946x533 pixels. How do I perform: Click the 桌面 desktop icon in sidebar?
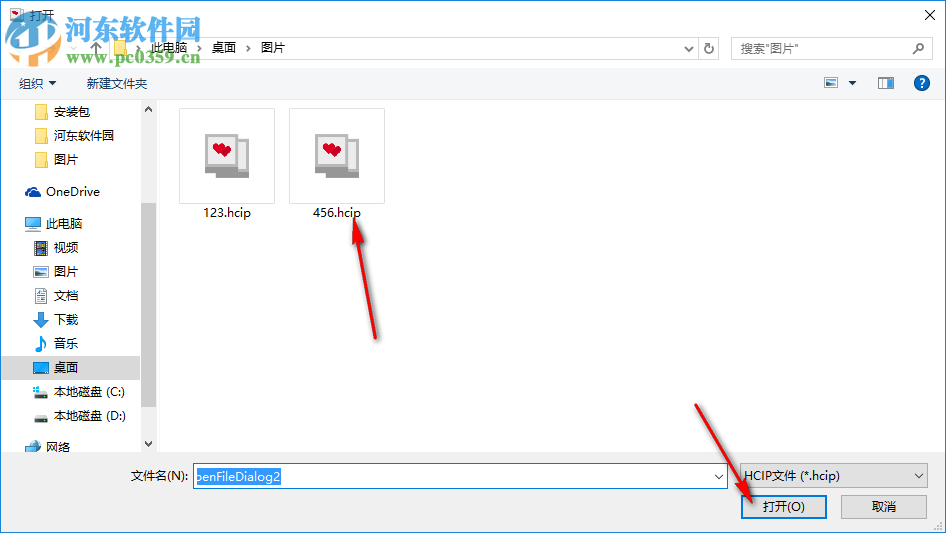click(40, 368)
